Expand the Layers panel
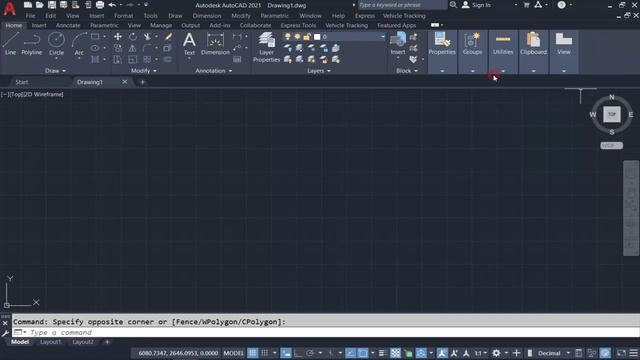 pos(319,71)
